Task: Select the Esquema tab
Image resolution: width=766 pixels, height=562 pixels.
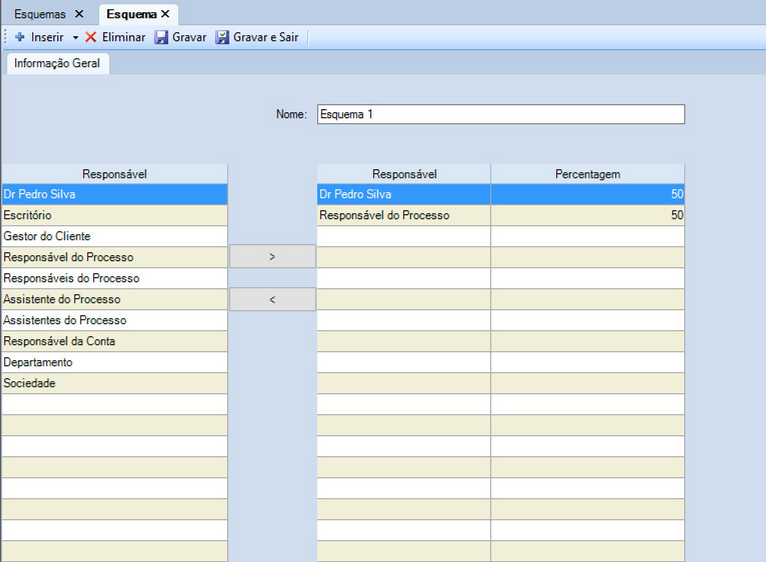Action: (131, 14)
